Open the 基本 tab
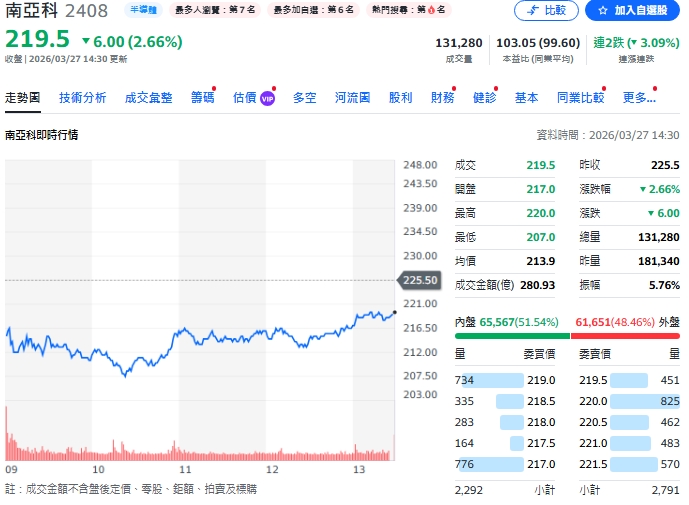Image resolution: width=689 pixels, height=505 pixels. point(526,98)
